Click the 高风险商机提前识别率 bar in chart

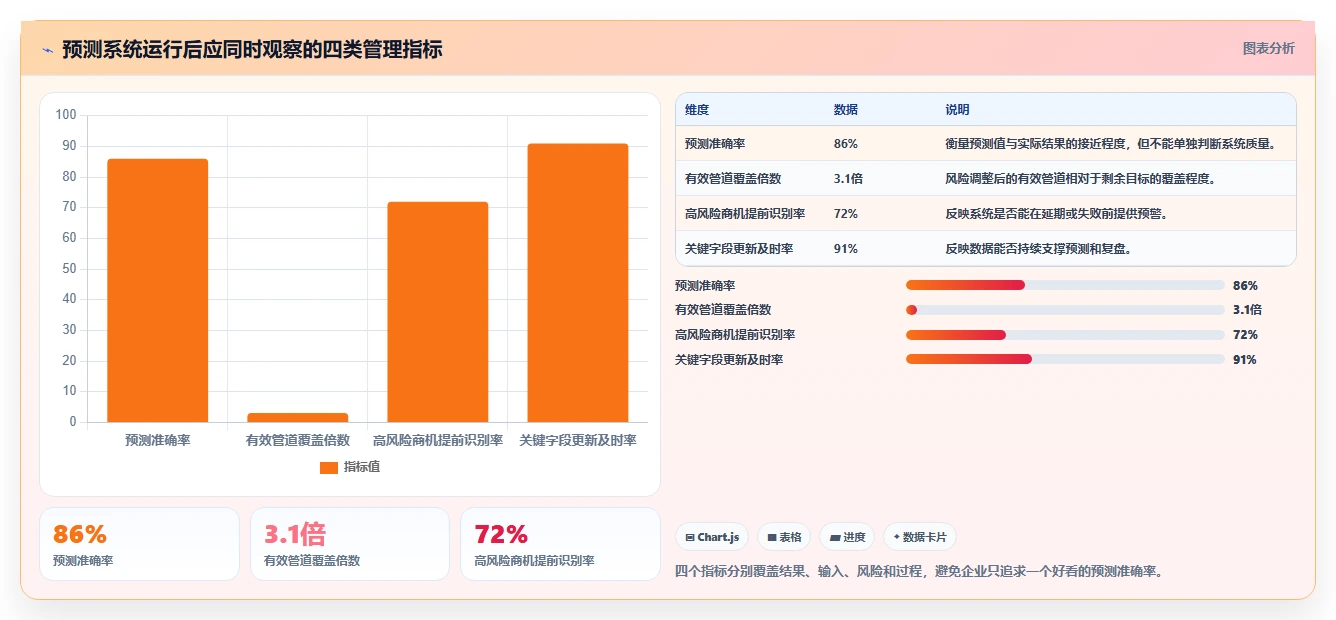[438, 312]
